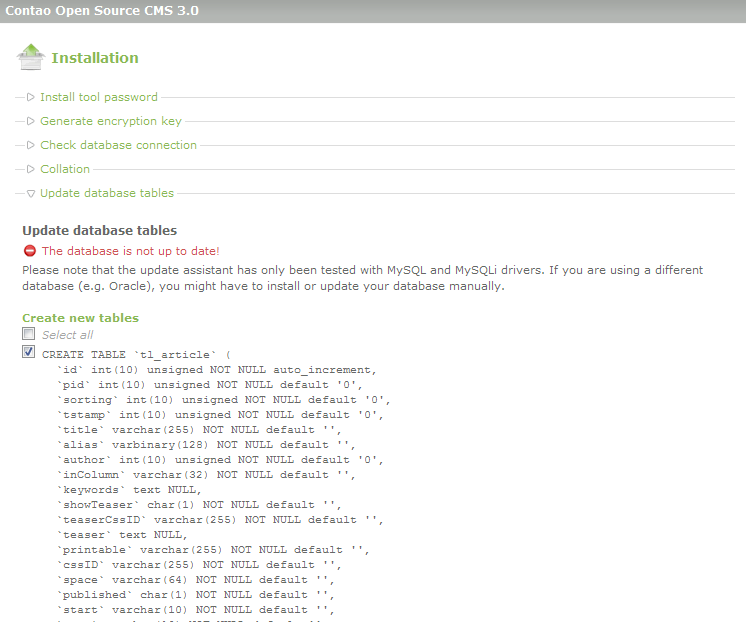Uncheck the CREATE TABLE tl_article checkbox
The height and width of the screenshot is (622, 746).
point(29,353)
